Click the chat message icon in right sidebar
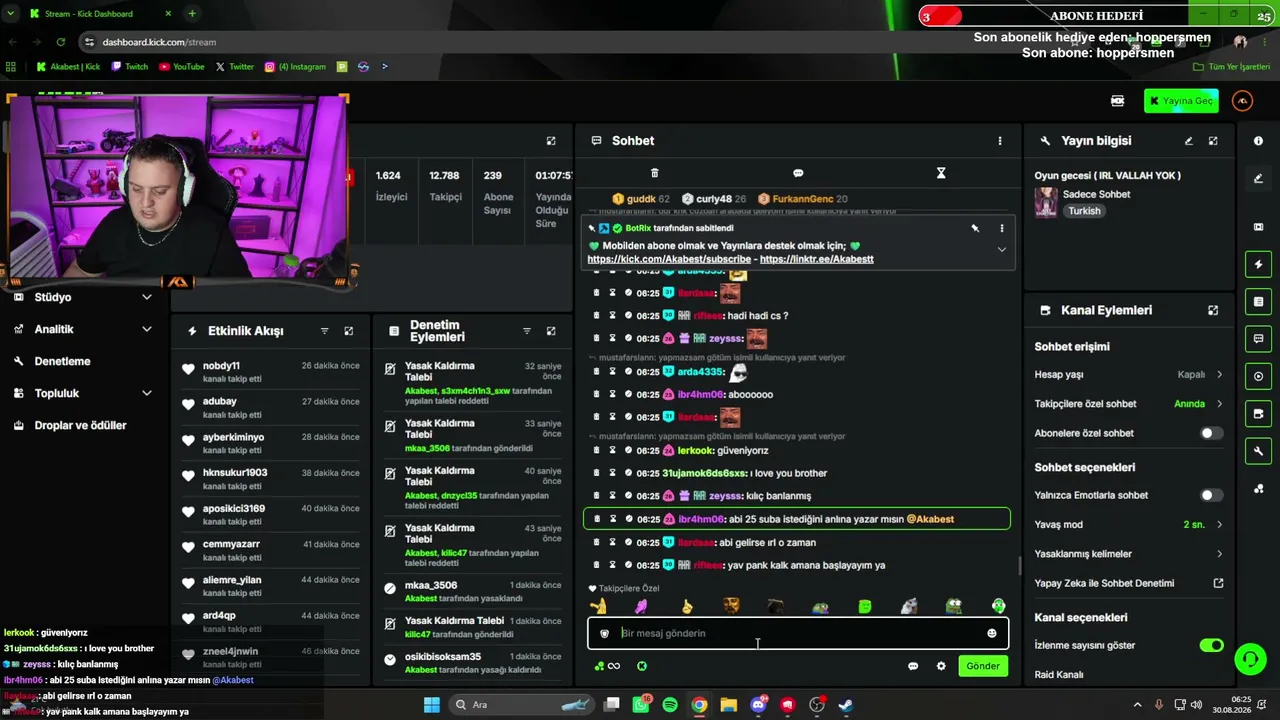 [x=1258, y=339]
